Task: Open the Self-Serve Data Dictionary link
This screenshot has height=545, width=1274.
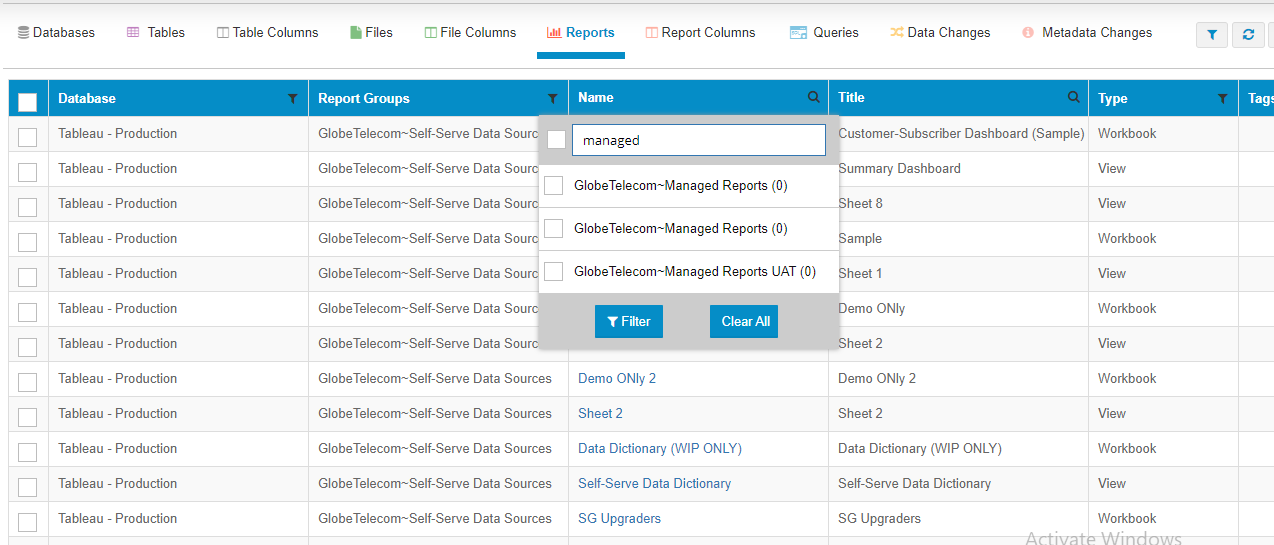Action: pyautogui.click(x=654, y=483)
